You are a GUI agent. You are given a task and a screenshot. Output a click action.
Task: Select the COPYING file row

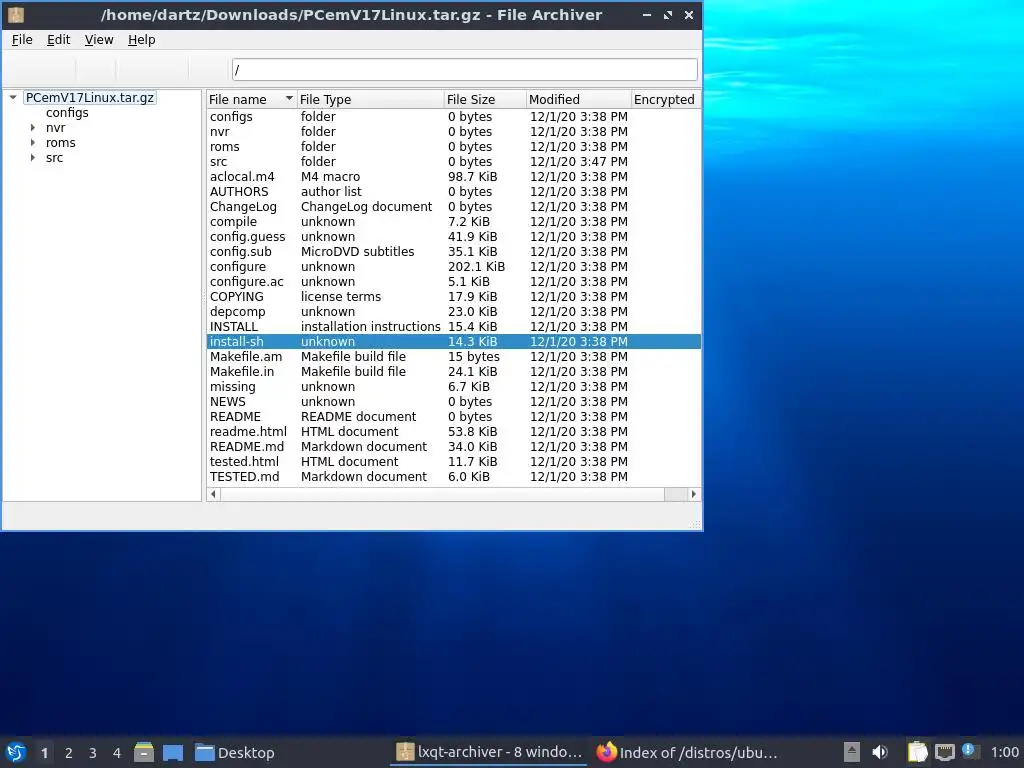(x=454, y=296)
